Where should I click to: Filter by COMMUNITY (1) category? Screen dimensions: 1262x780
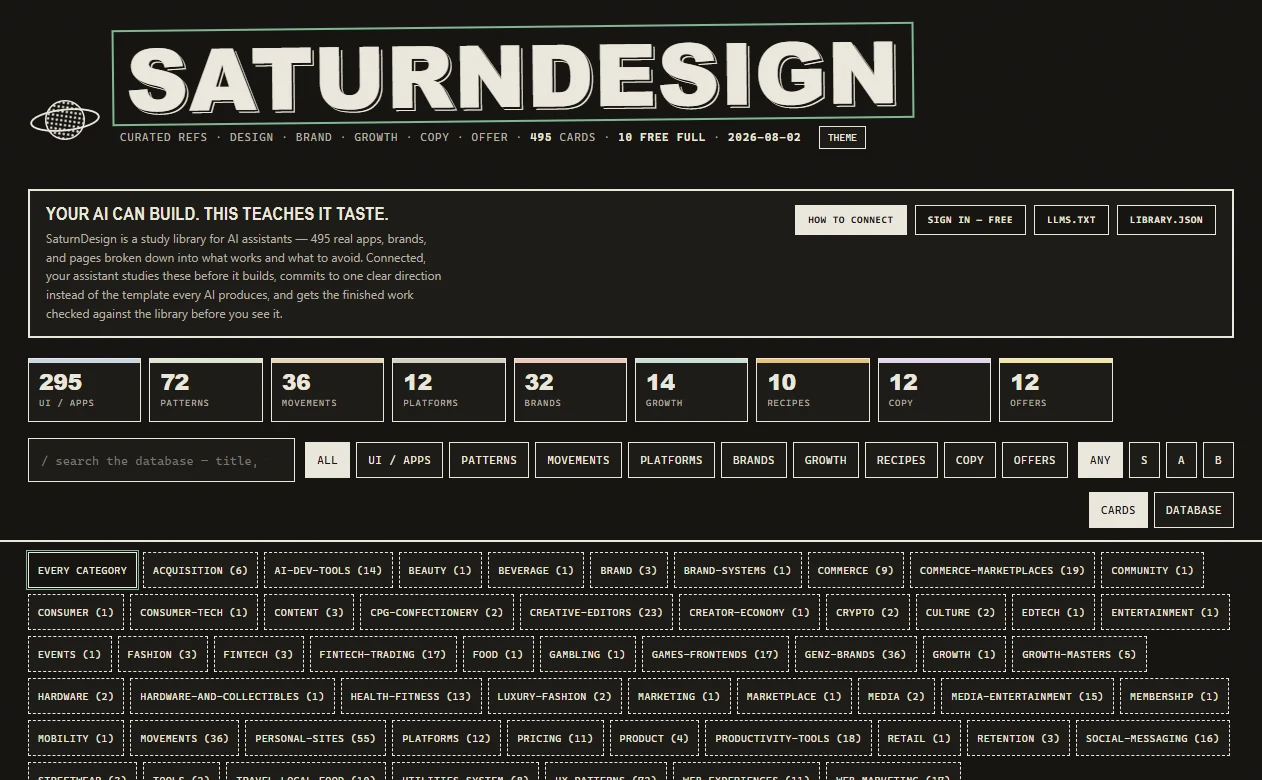pos(1152,570)
